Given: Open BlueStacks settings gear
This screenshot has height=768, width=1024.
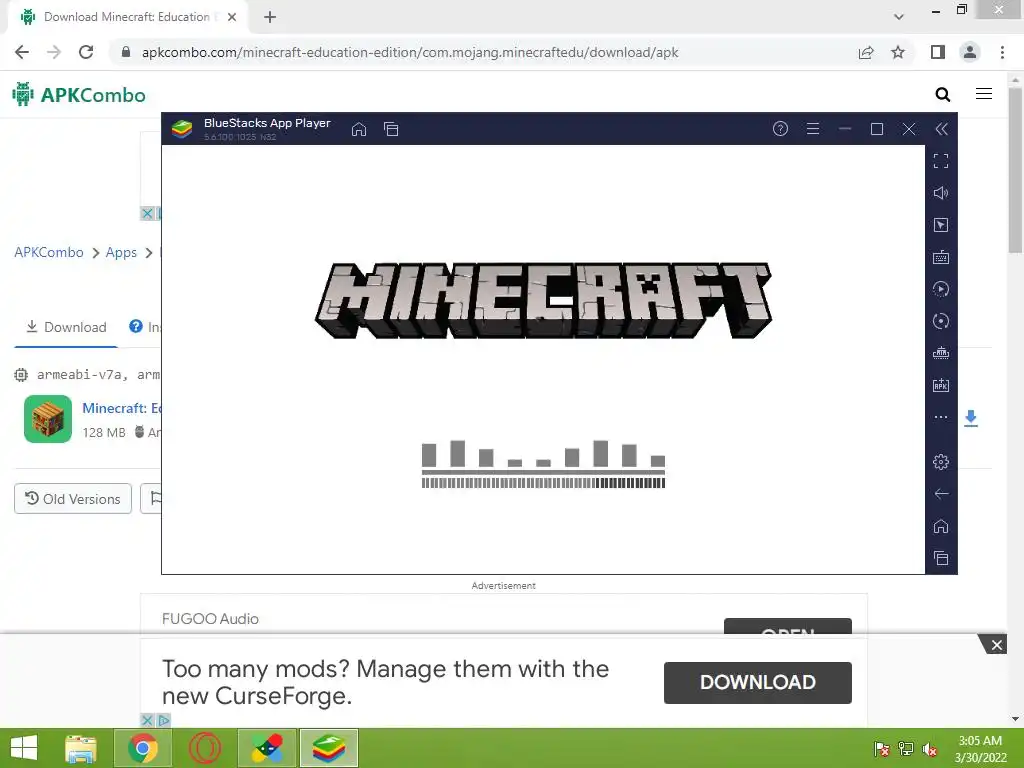Looking at the screenshot, I should click(x=941, y=462).
